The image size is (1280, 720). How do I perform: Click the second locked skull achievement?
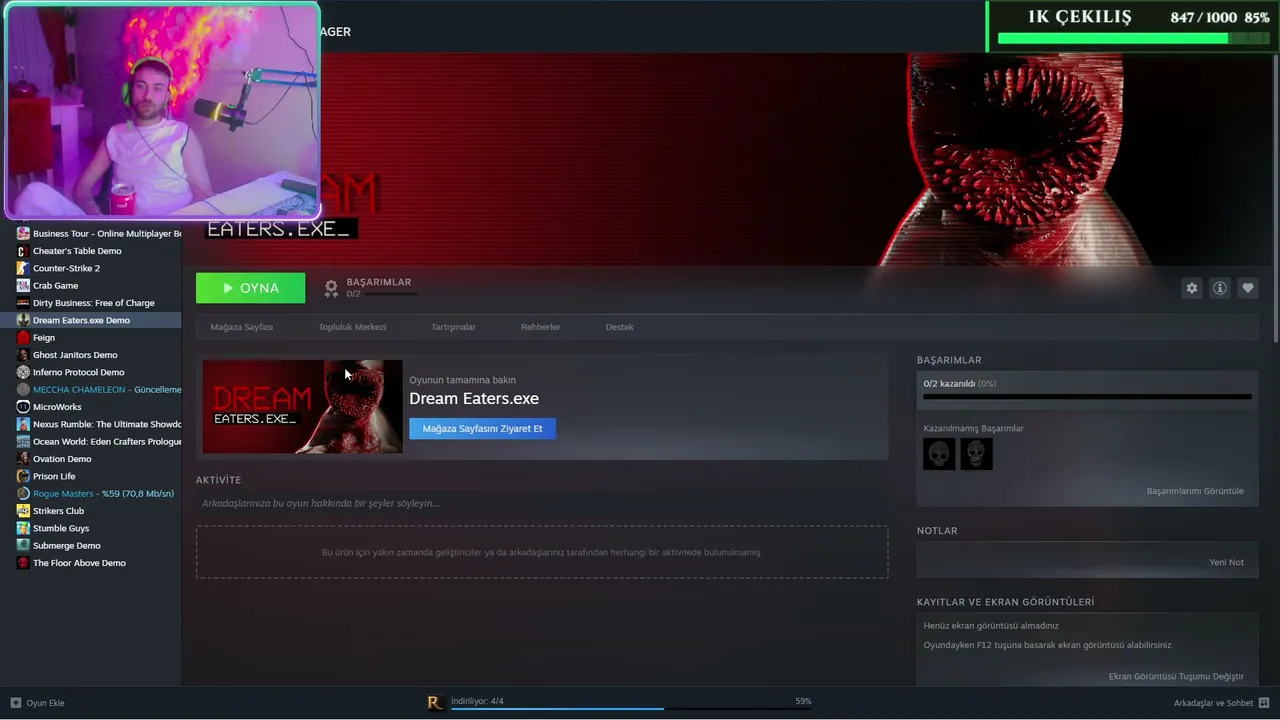click(977, 454)
